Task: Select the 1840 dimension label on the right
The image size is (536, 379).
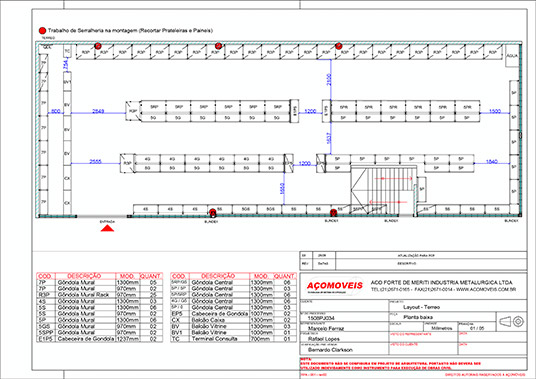Action: coord(492,161)
